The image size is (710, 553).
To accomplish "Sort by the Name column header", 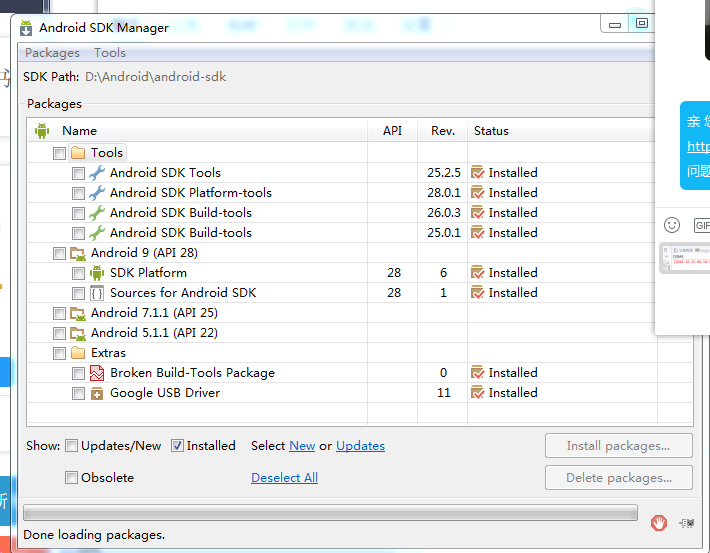I will 197,131.
